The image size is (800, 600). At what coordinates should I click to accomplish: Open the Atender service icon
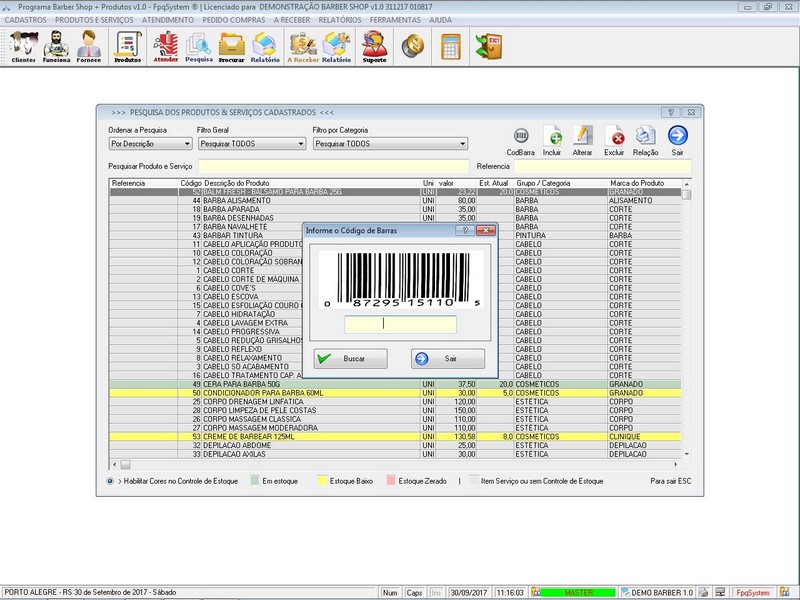click(x=165, y=46)
